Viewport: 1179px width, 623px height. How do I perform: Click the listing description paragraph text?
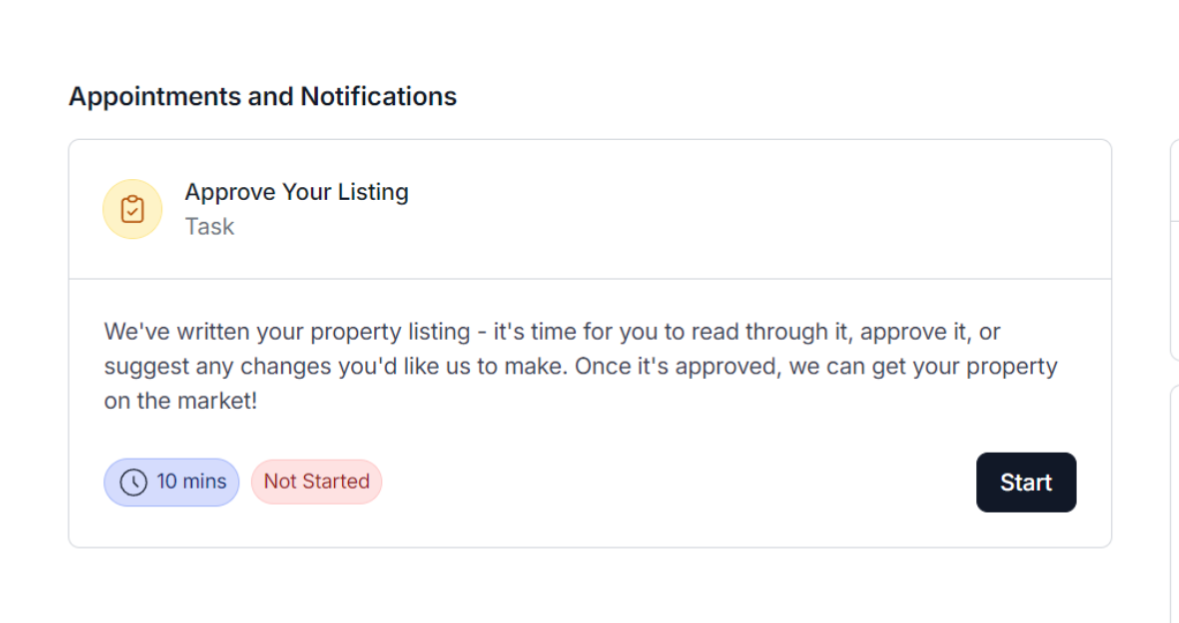tap(580, 366)
